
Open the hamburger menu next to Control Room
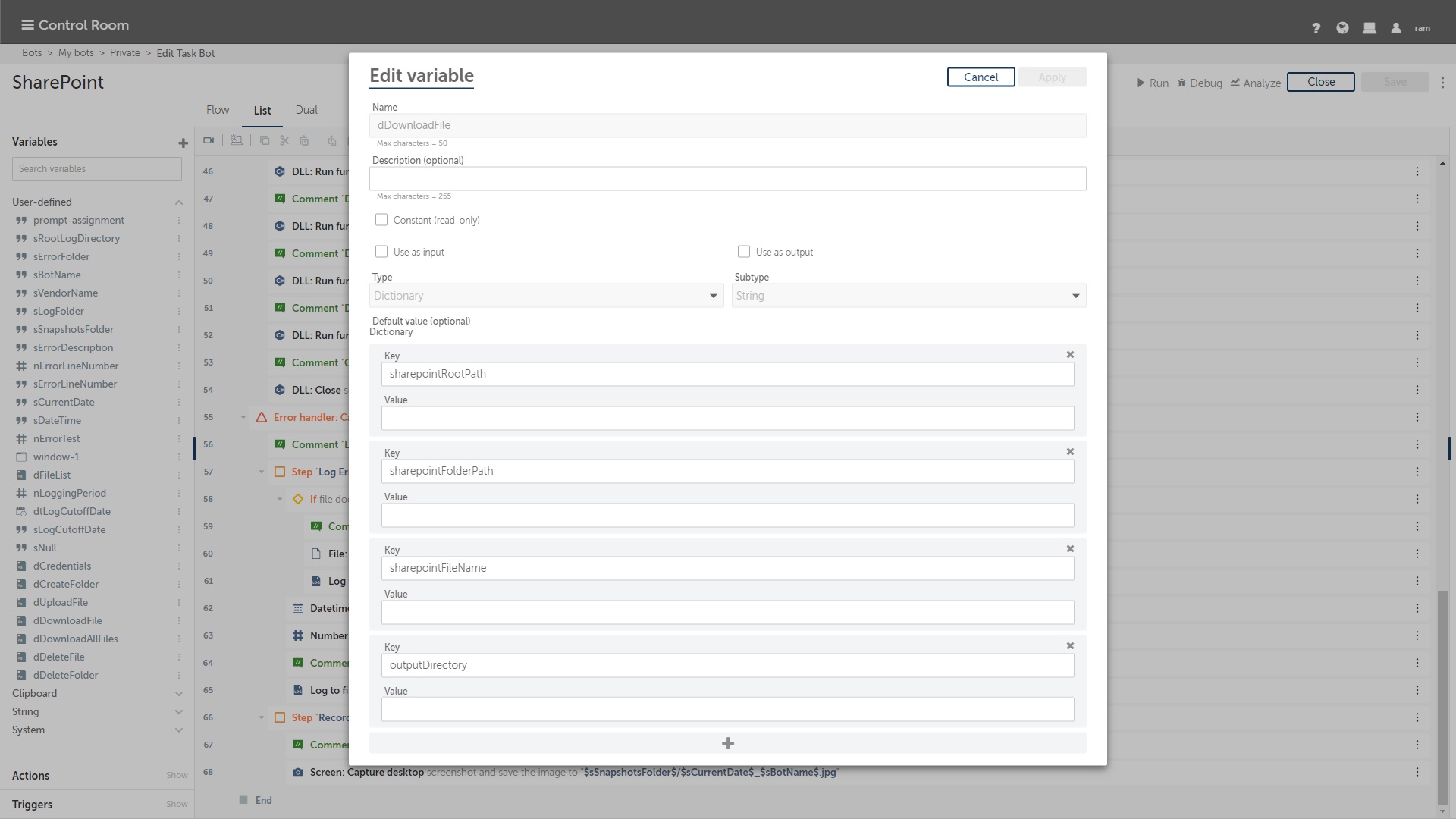click(27, 25)
